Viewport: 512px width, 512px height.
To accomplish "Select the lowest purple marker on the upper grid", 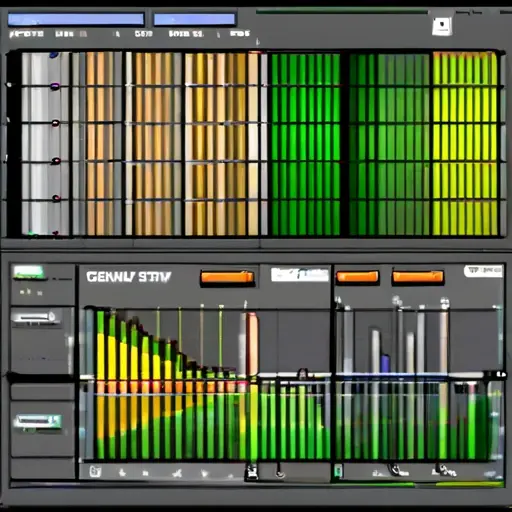I will (56, 199).
